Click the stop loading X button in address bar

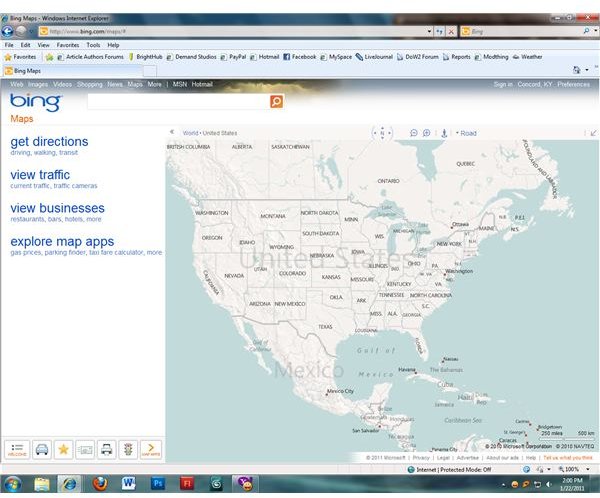[452, 32]
